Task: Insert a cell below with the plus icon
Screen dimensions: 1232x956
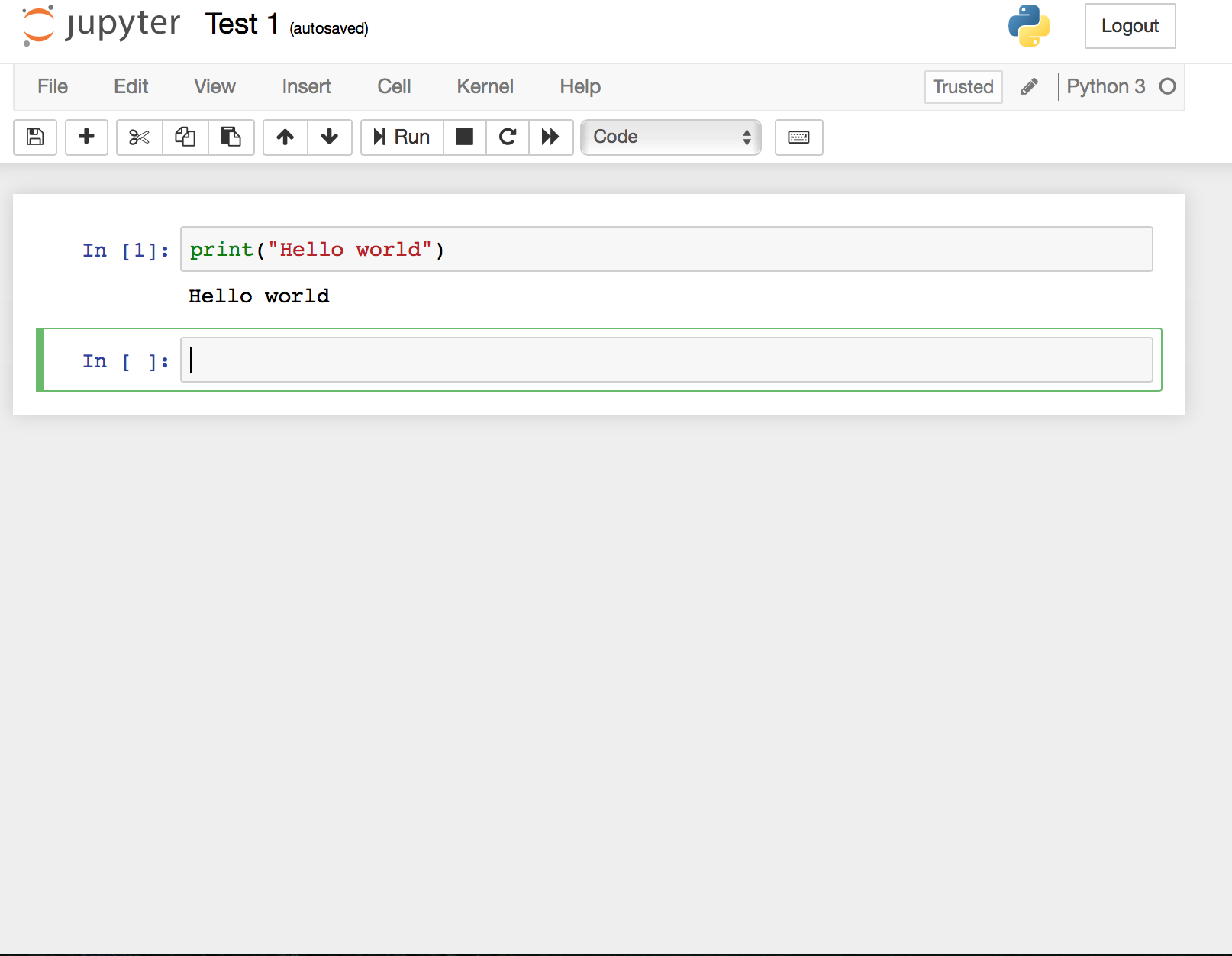Action: point(86,137)
